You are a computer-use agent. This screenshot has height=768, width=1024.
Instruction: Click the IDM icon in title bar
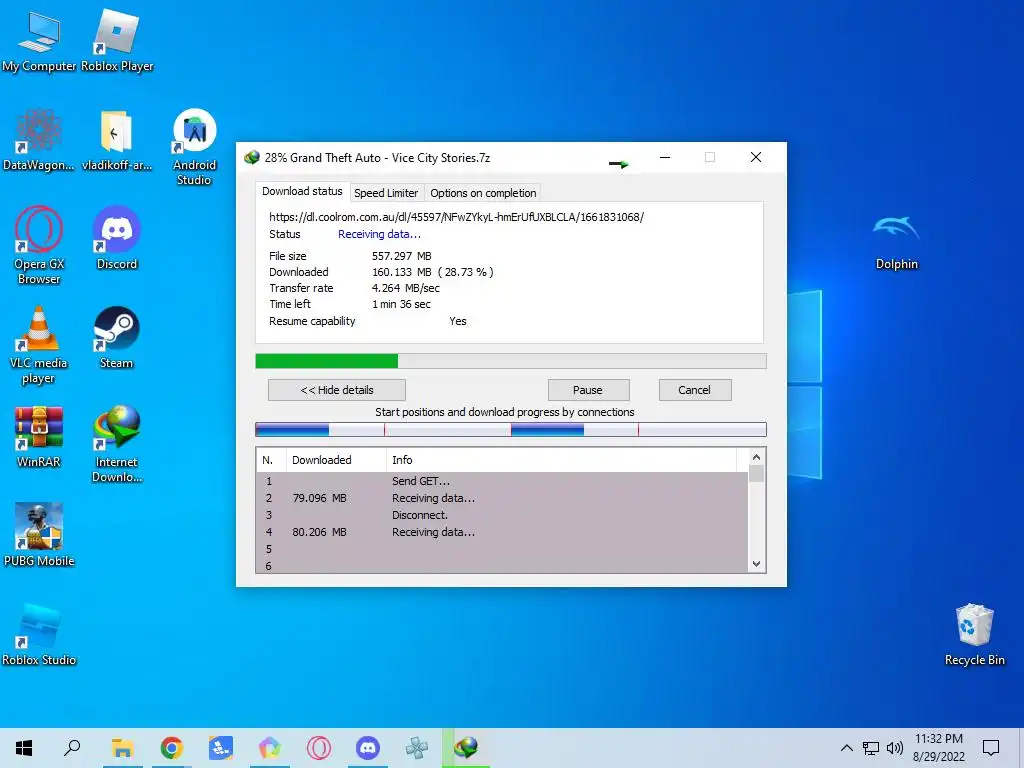[x=251, y=157]
